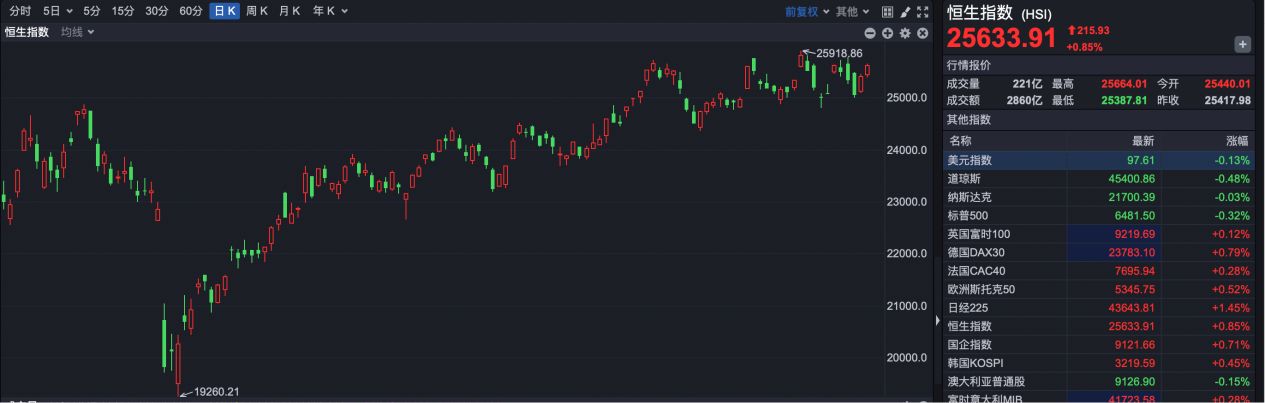Click the 恒生指数 label above the chart
The image size is (1265, 403).
pos(26,32)
